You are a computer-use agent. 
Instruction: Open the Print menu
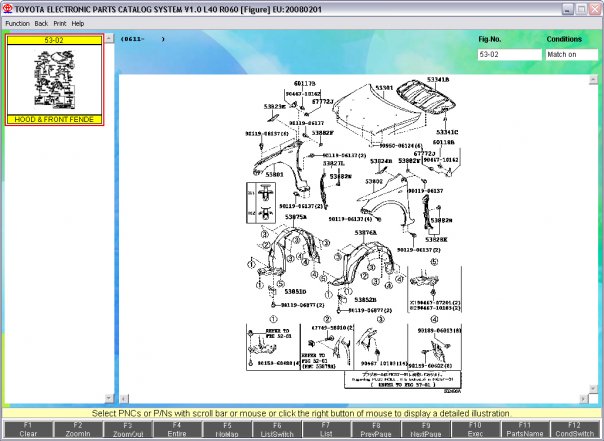[60, 23]
